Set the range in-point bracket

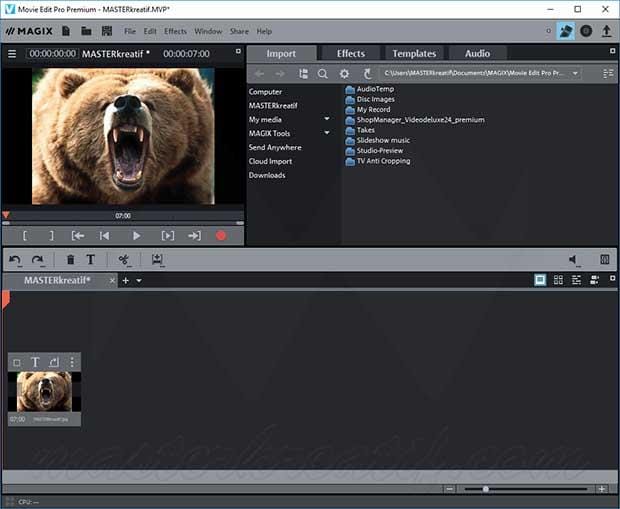tap(25, 236)
